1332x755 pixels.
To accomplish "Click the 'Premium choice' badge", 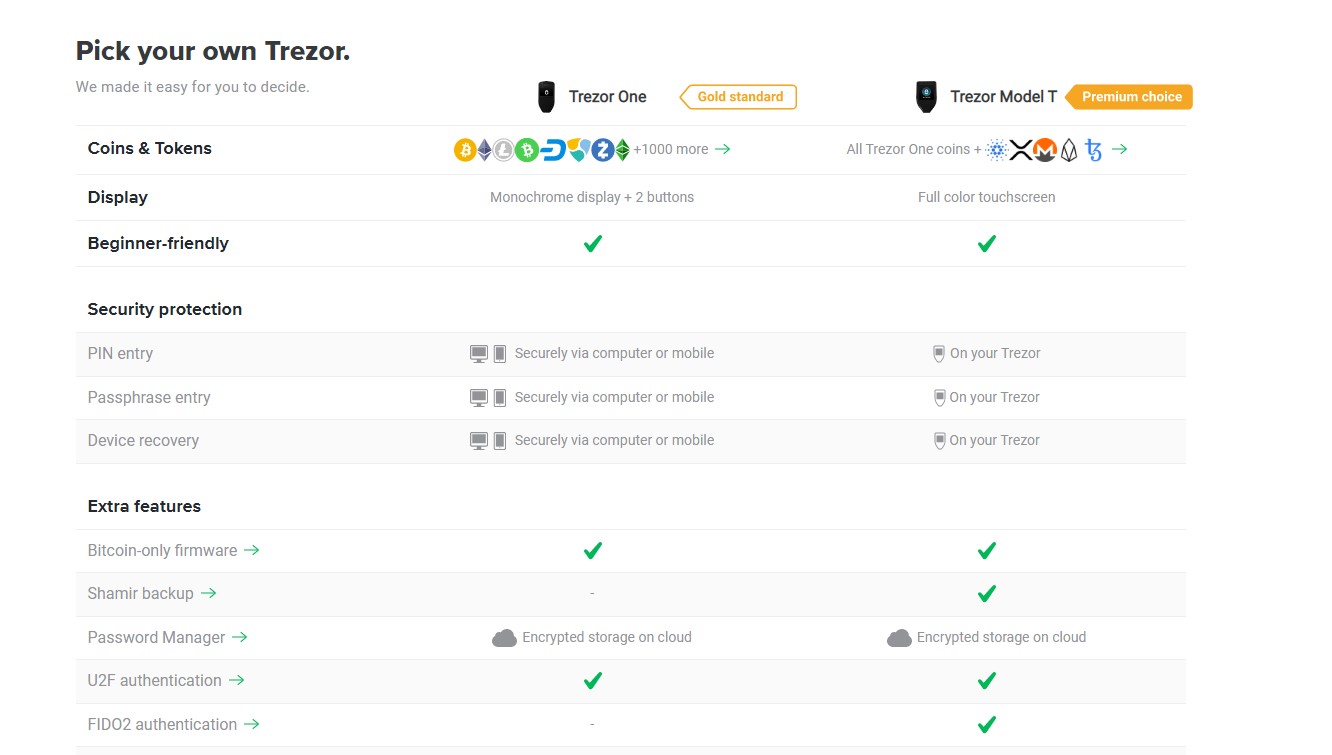I will coord(1129,97).
